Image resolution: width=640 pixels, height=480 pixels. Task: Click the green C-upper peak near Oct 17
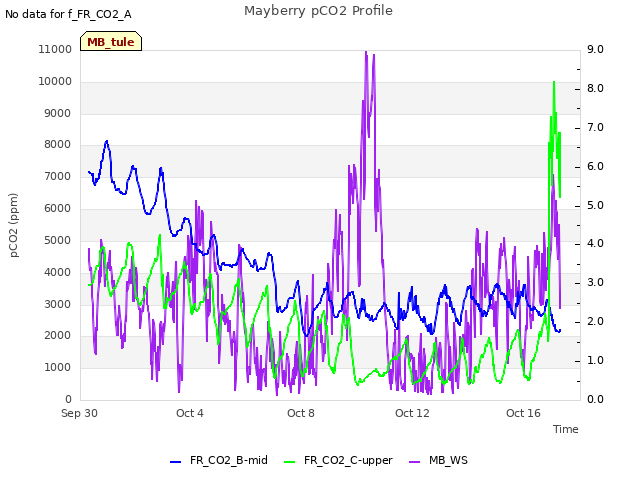pyautogui.click(x=554, y=83)
